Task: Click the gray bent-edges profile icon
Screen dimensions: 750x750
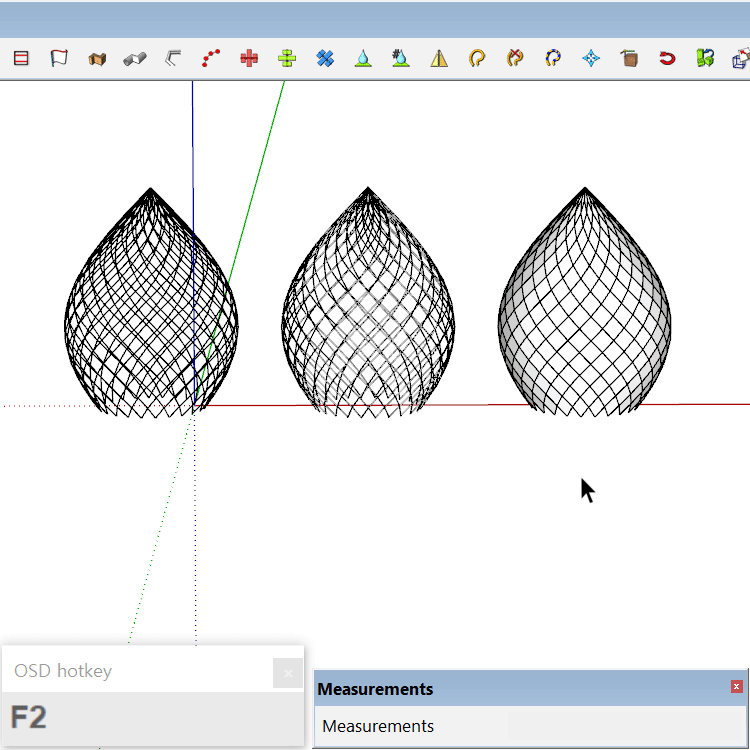Action: tap(173, 58)
